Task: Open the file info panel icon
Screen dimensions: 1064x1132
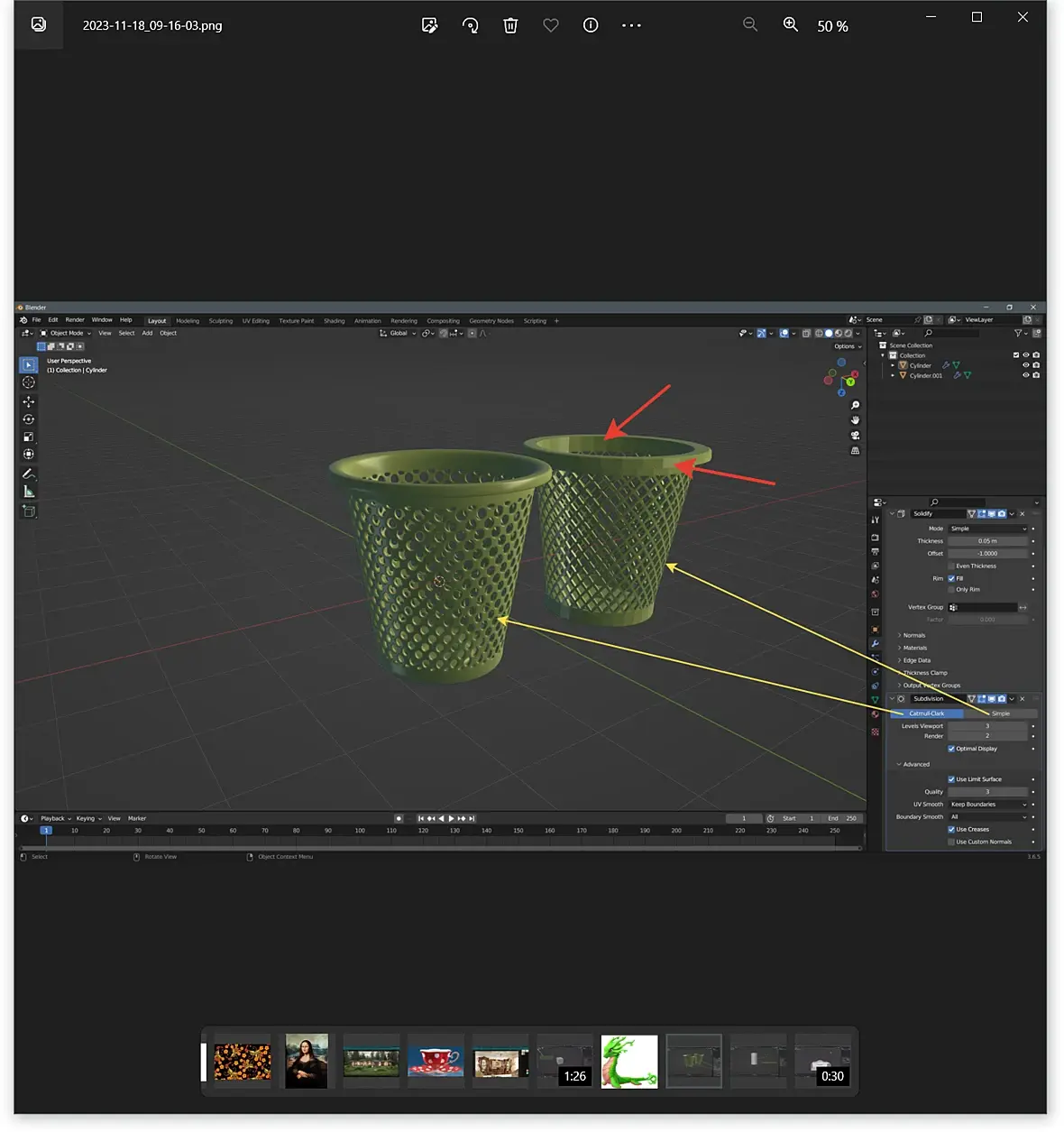Action: click(x=591, y=25)
